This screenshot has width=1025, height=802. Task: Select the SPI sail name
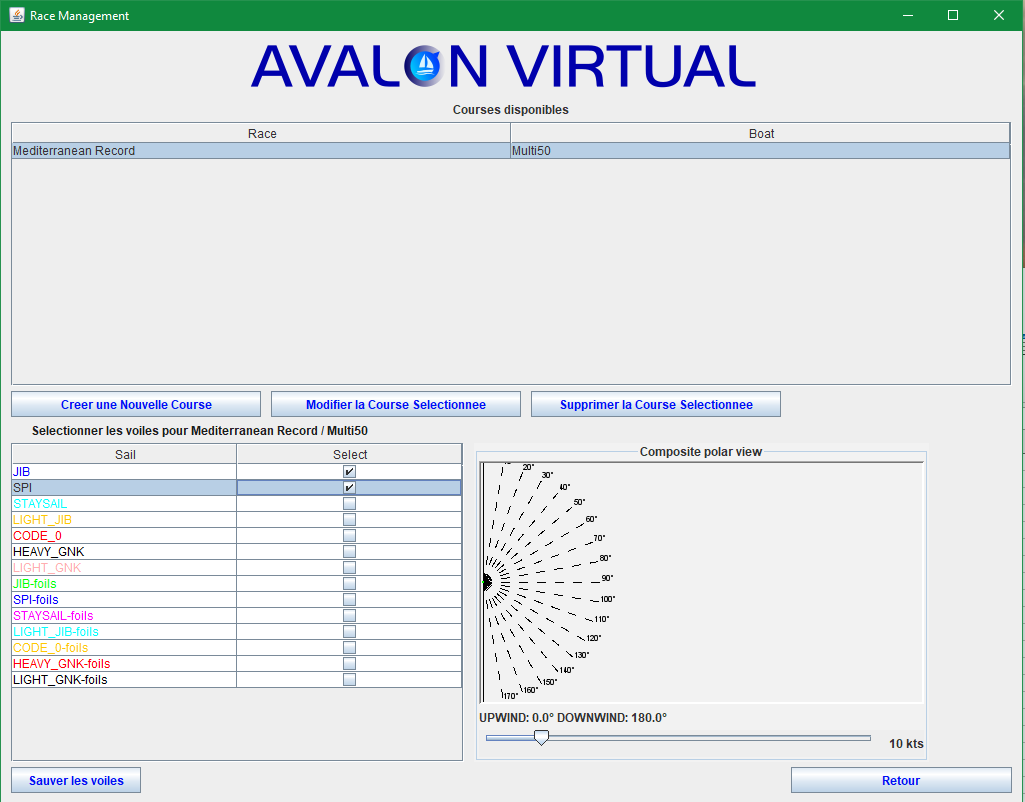22,488
